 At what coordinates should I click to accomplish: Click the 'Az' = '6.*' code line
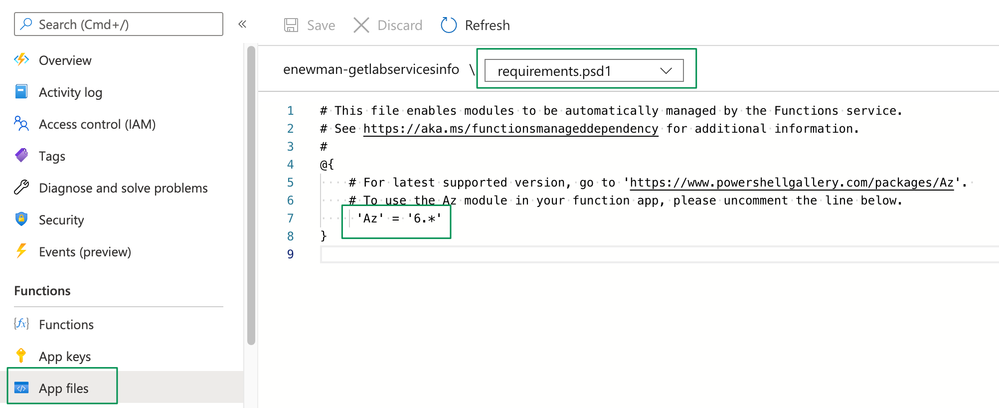(x=399, y=219)
